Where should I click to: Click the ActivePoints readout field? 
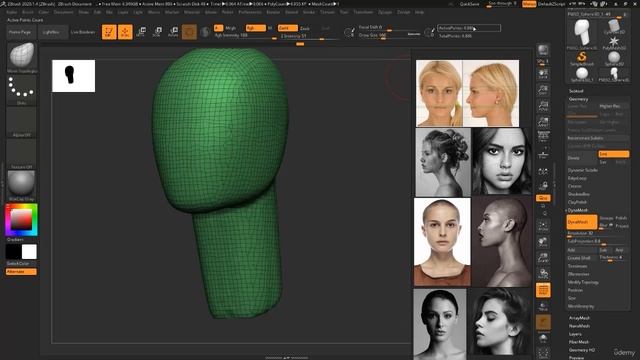469,28
